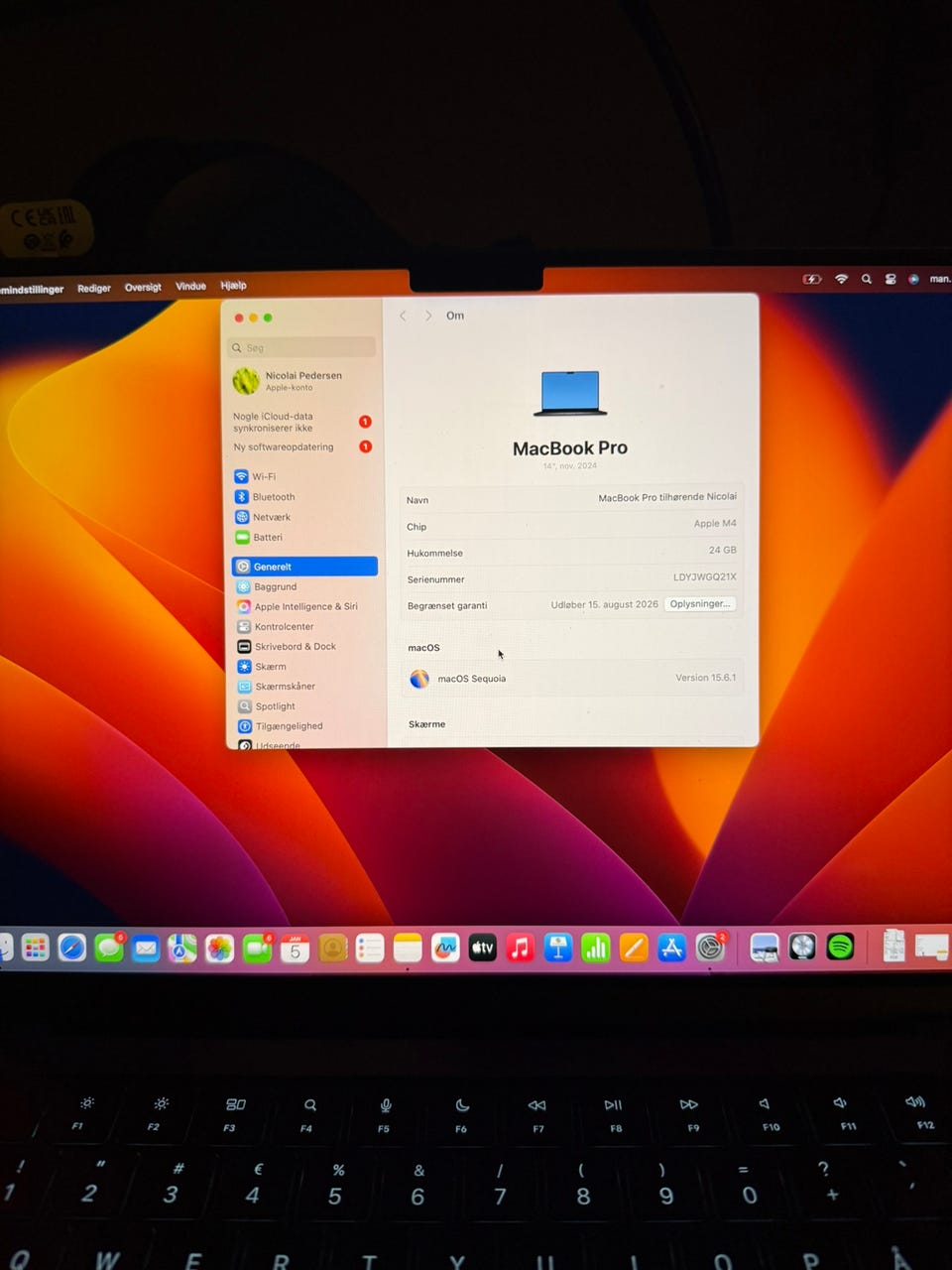This screenshot has height=1270, width=952.
Task: Open Batteri settings in sidebar
Action: coord(304,537)
